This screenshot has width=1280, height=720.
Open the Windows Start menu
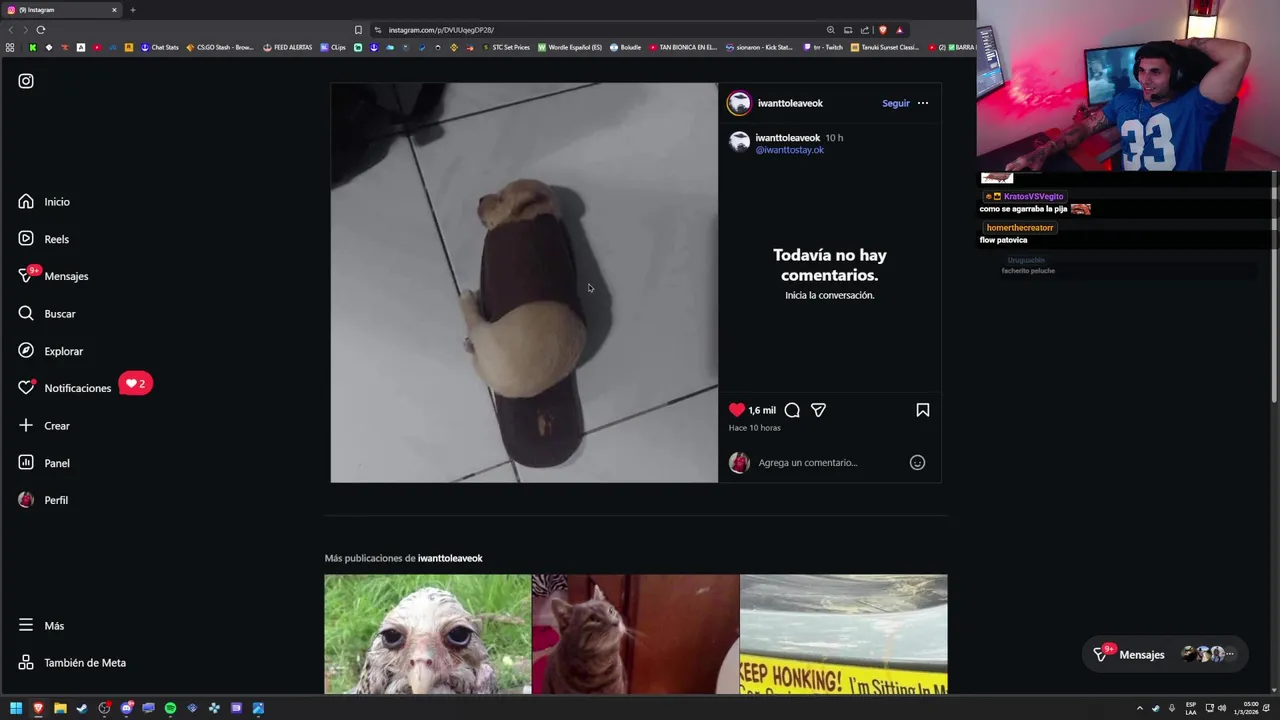[16, 708]
